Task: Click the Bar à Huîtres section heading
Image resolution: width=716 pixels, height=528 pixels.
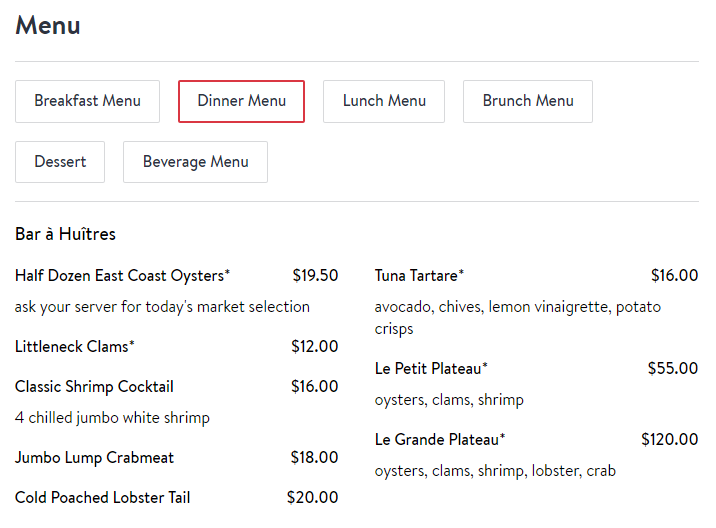Action: point(65,234)
